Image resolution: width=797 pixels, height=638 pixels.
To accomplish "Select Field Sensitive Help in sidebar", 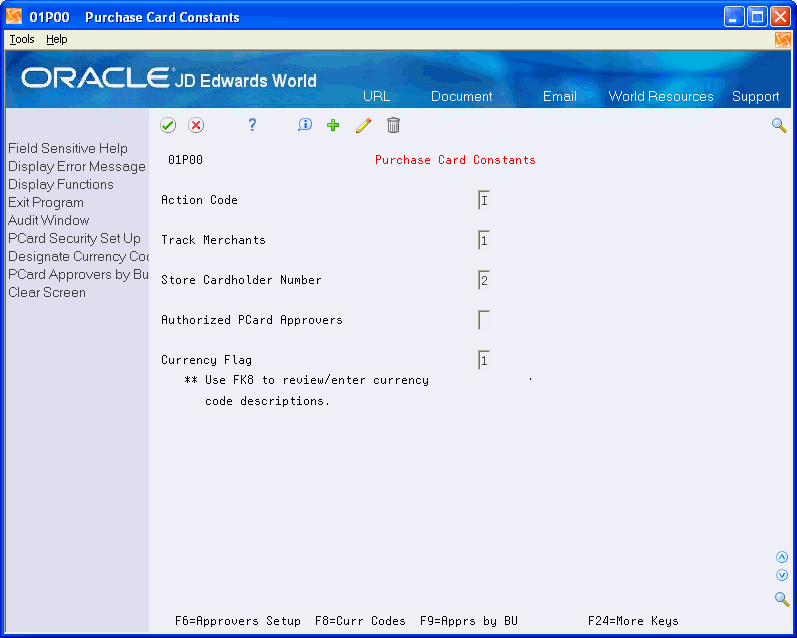I will (x=68, y=148).
